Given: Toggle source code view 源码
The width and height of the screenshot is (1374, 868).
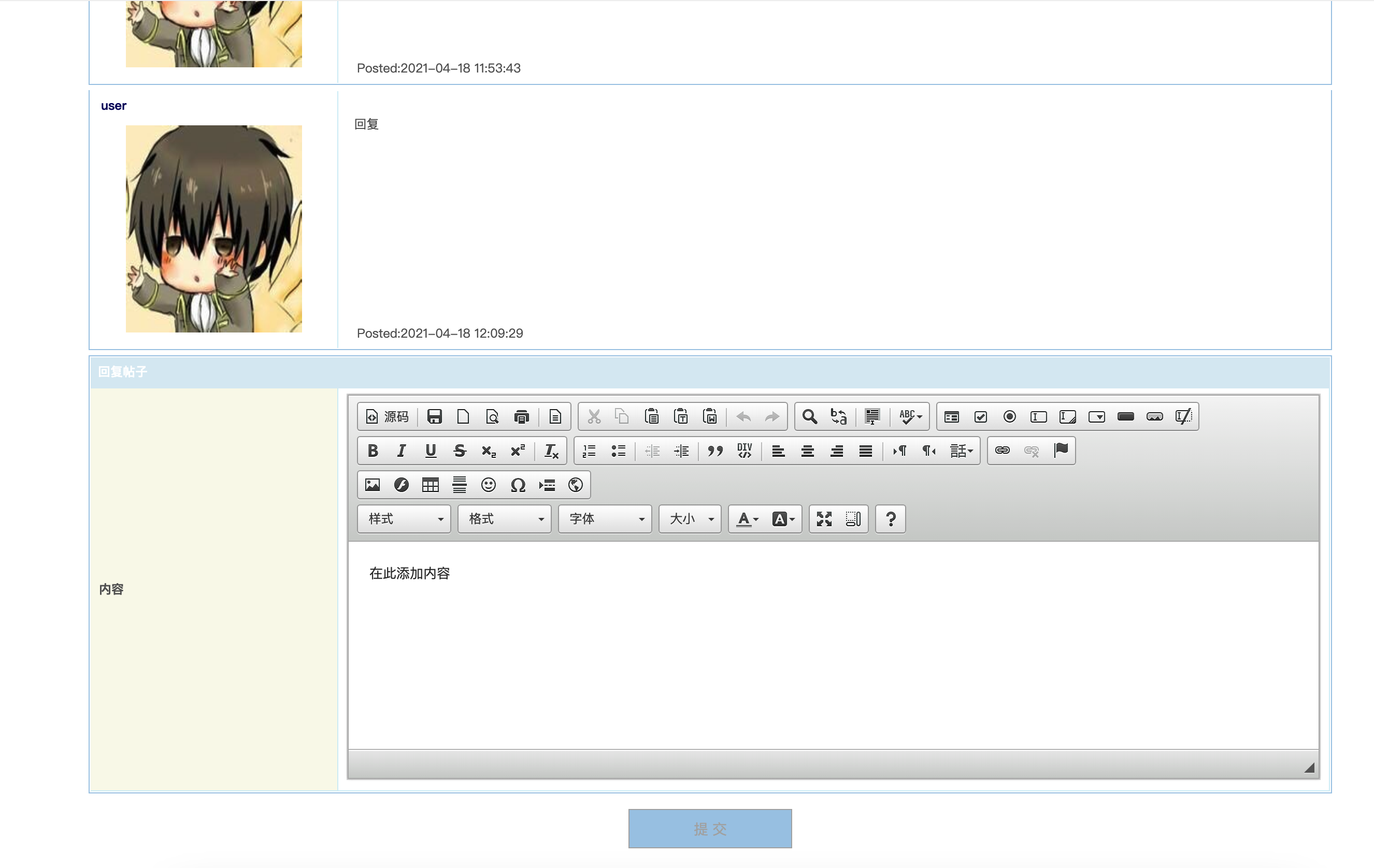Looking at the screenshot, I should (x=388, y=416).
